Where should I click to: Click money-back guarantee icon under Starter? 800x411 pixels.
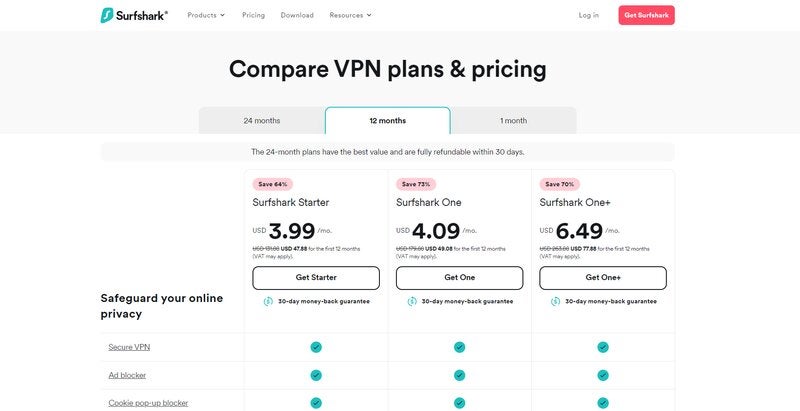click(269, 301)
